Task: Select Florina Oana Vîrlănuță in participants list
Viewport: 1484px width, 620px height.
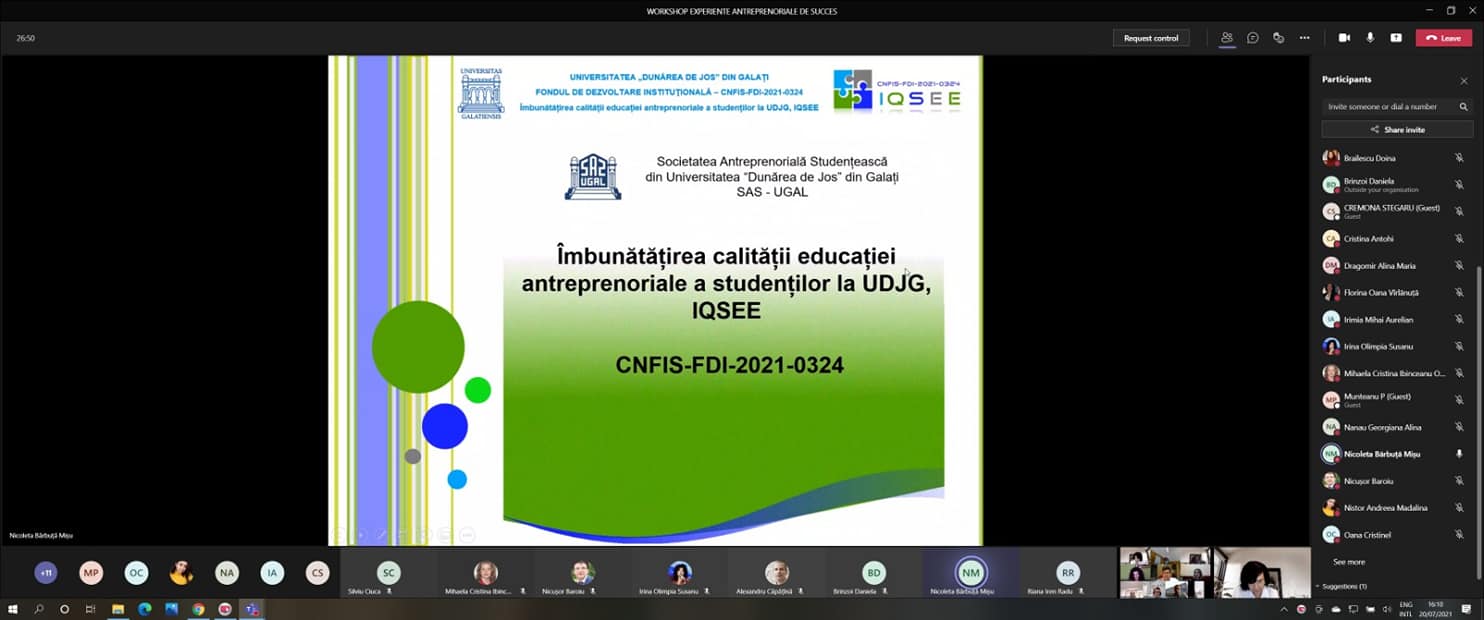Action: (x=1396, y=293)
